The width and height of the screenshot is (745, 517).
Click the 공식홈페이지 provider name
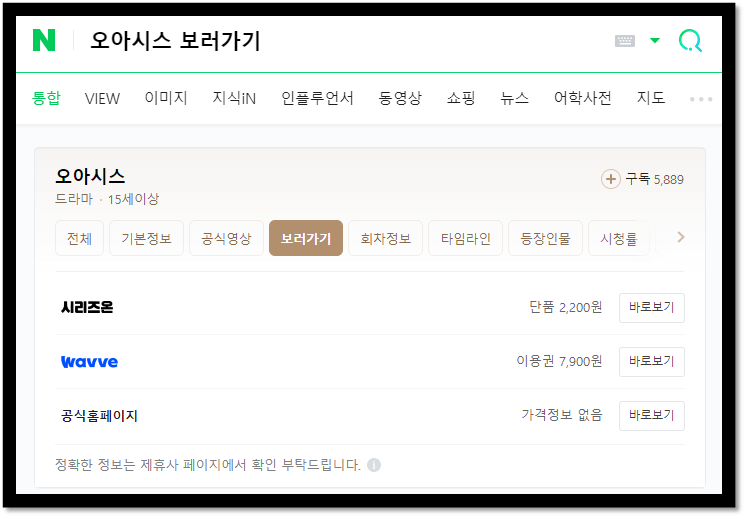99,416
